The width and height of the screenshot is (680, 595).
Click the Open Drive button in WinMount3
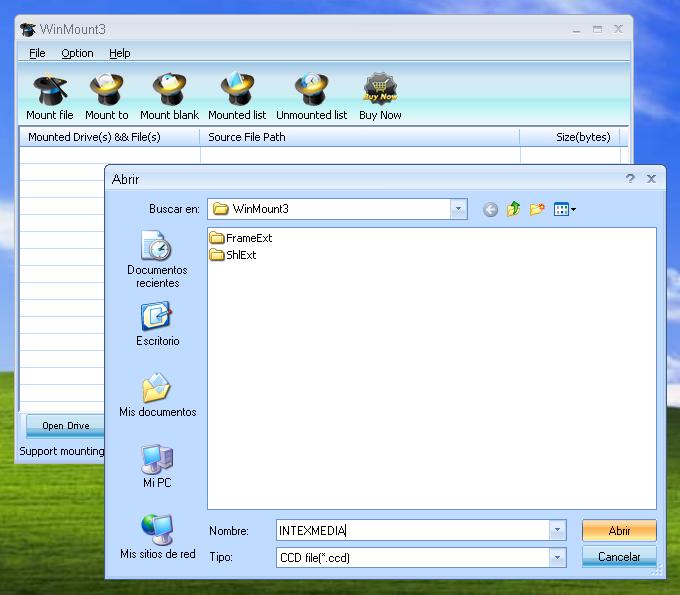coord(65,426)
